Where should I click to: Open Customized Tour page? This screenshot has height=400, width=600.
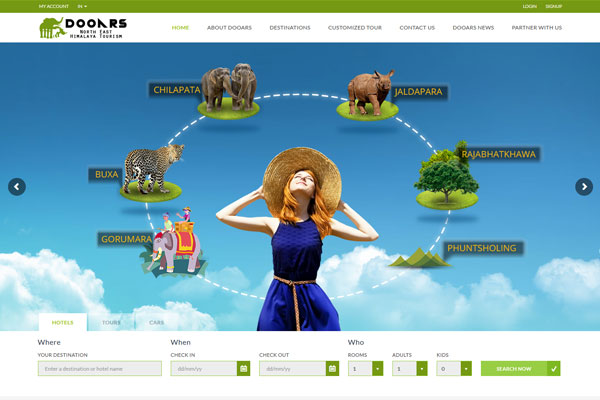[355, 28]
